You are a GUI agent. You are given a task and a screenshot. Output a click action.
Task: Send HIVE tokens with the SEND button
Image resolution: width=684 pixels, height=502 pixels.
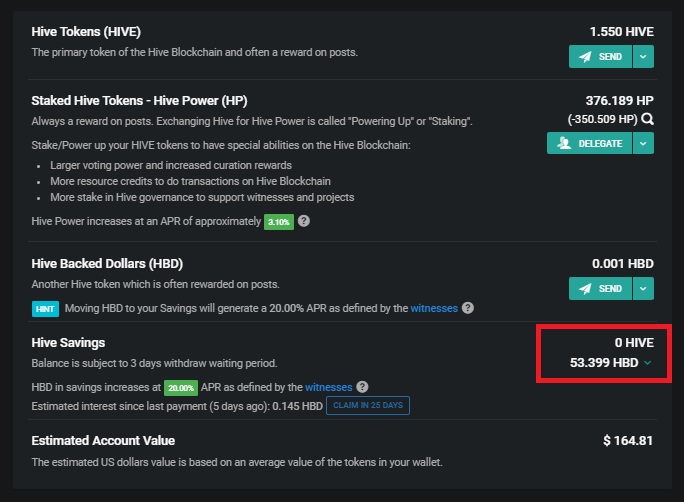tap(600, 57)
